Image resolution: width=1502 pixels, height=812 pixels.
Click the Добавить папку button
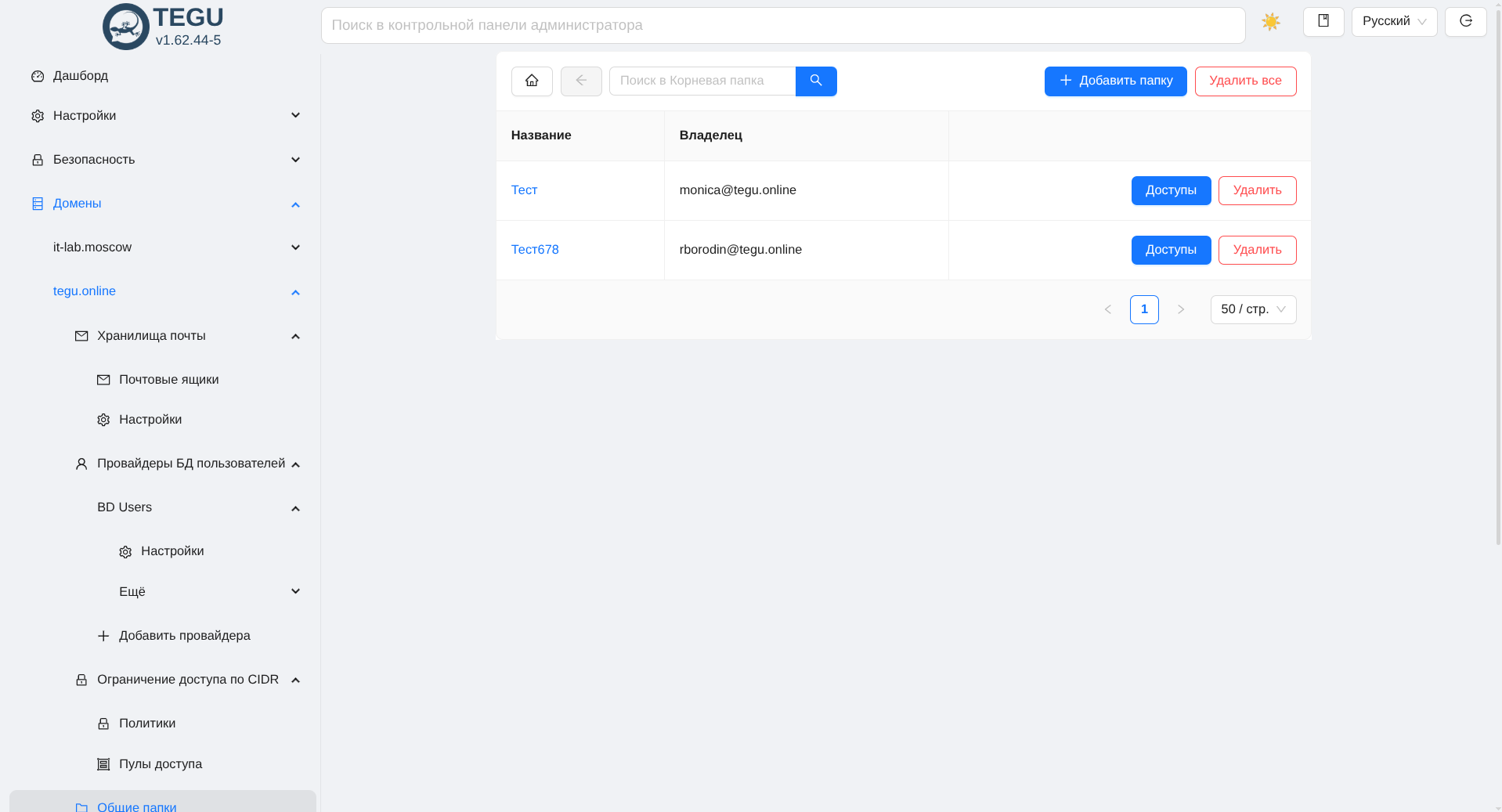click(x=1115, y=81)
